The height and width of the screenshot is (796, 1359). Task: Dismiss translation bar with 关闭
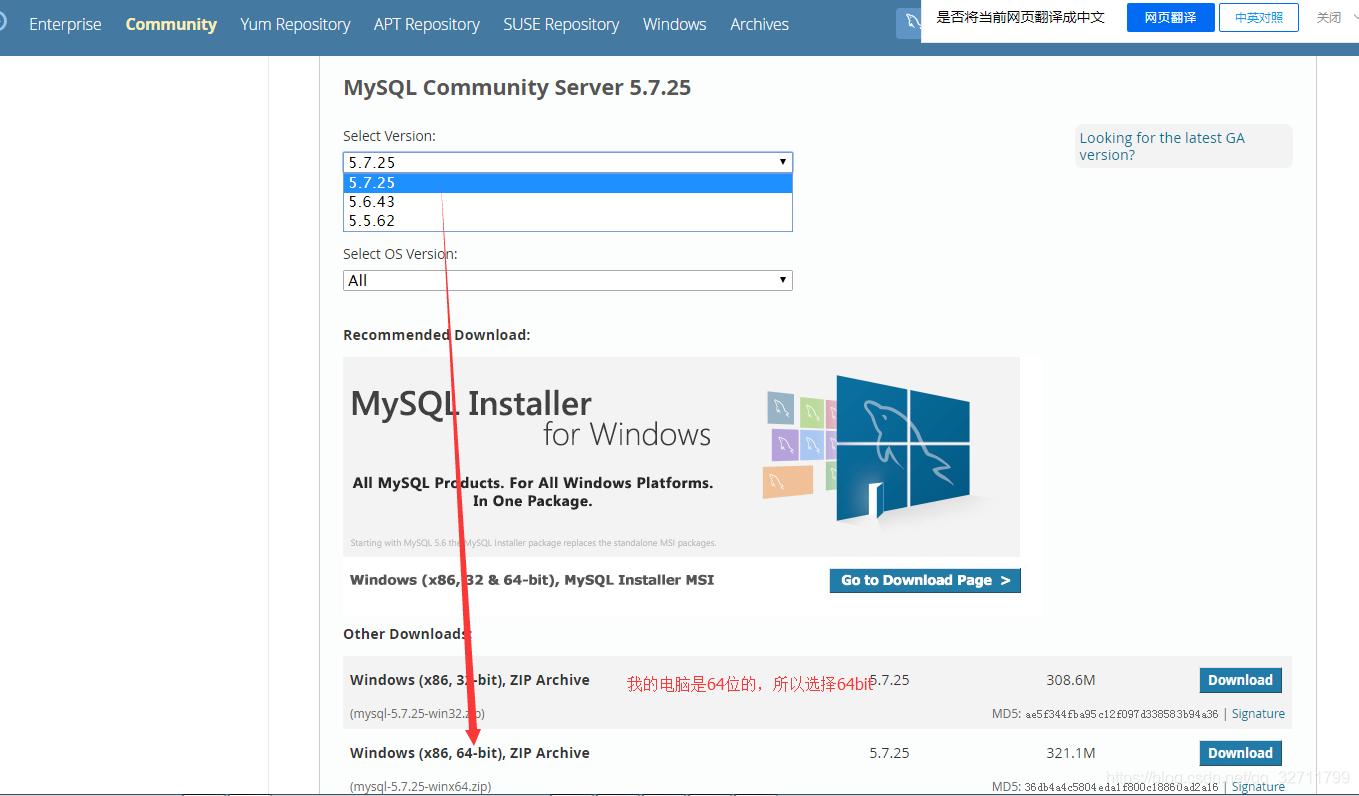(x=1329, y=17)
